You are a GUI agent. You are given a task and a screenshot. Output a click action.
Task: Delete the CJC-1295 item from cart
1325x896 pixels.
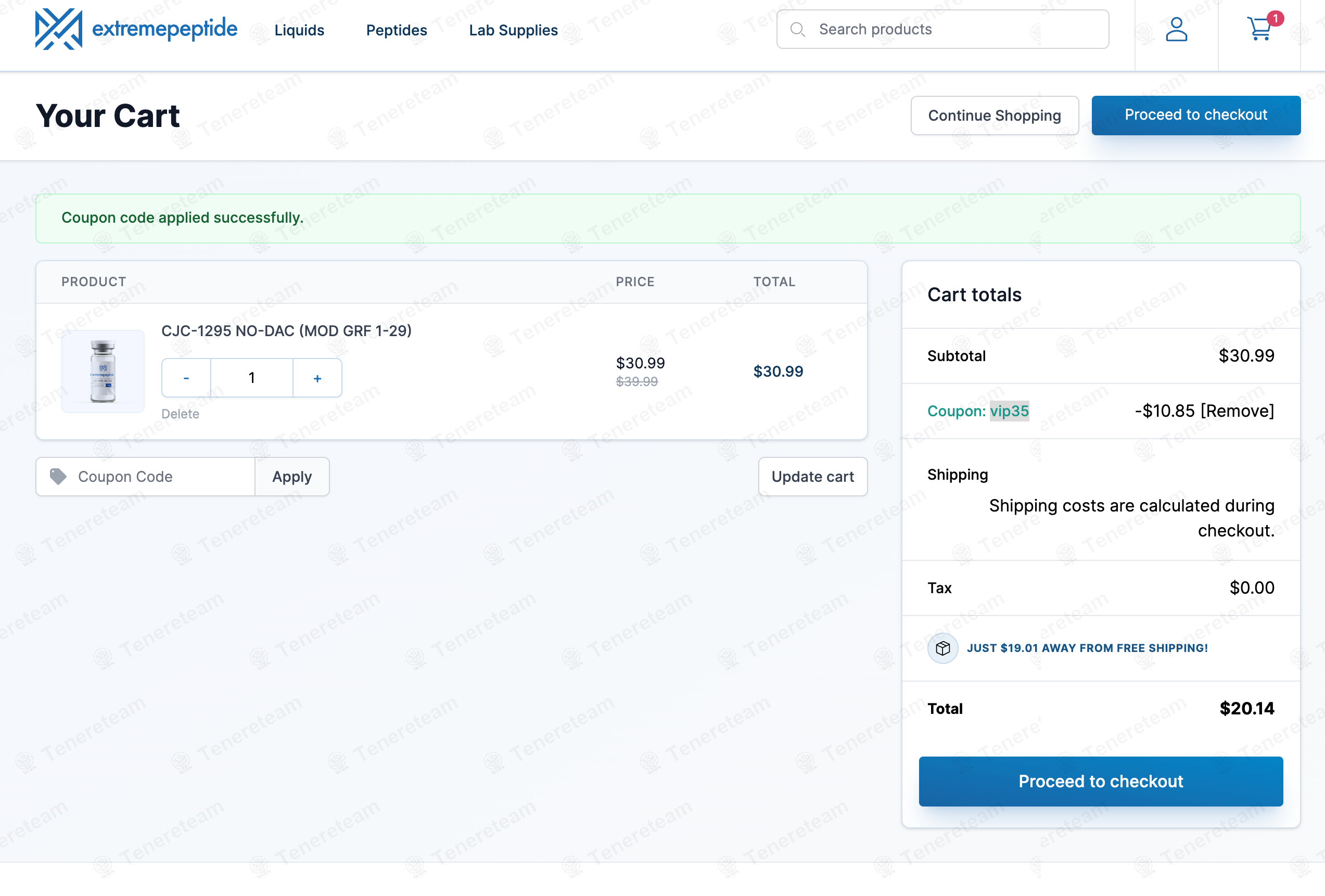click(x=180, y=414)
